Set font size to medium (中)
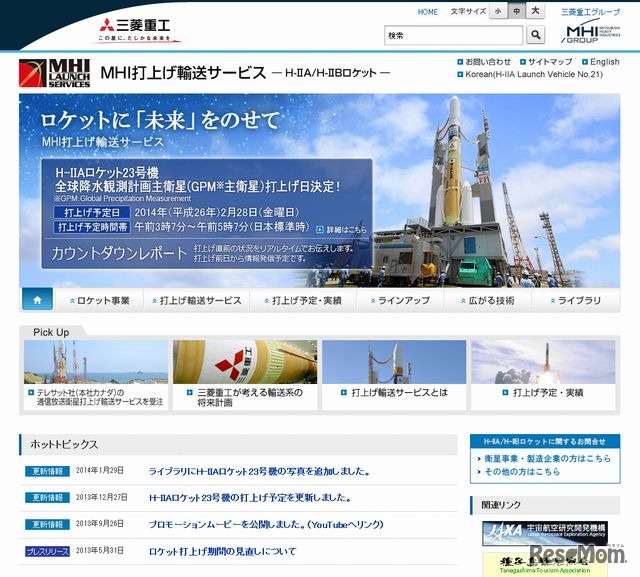The image size is (640, 577). (x=517, y=12)
